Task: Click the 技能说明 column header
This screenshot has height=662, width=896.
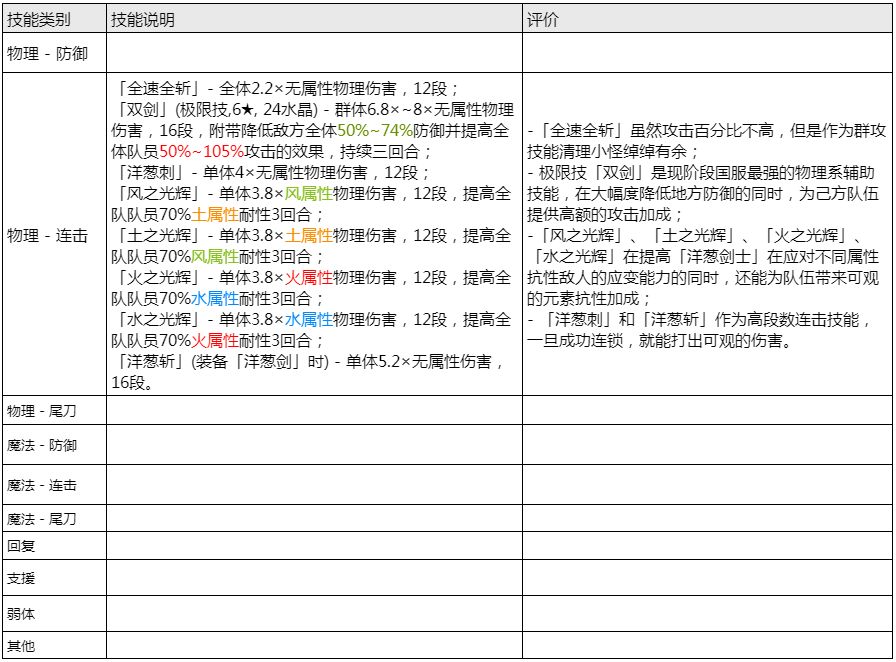Action: pos(314,18)
